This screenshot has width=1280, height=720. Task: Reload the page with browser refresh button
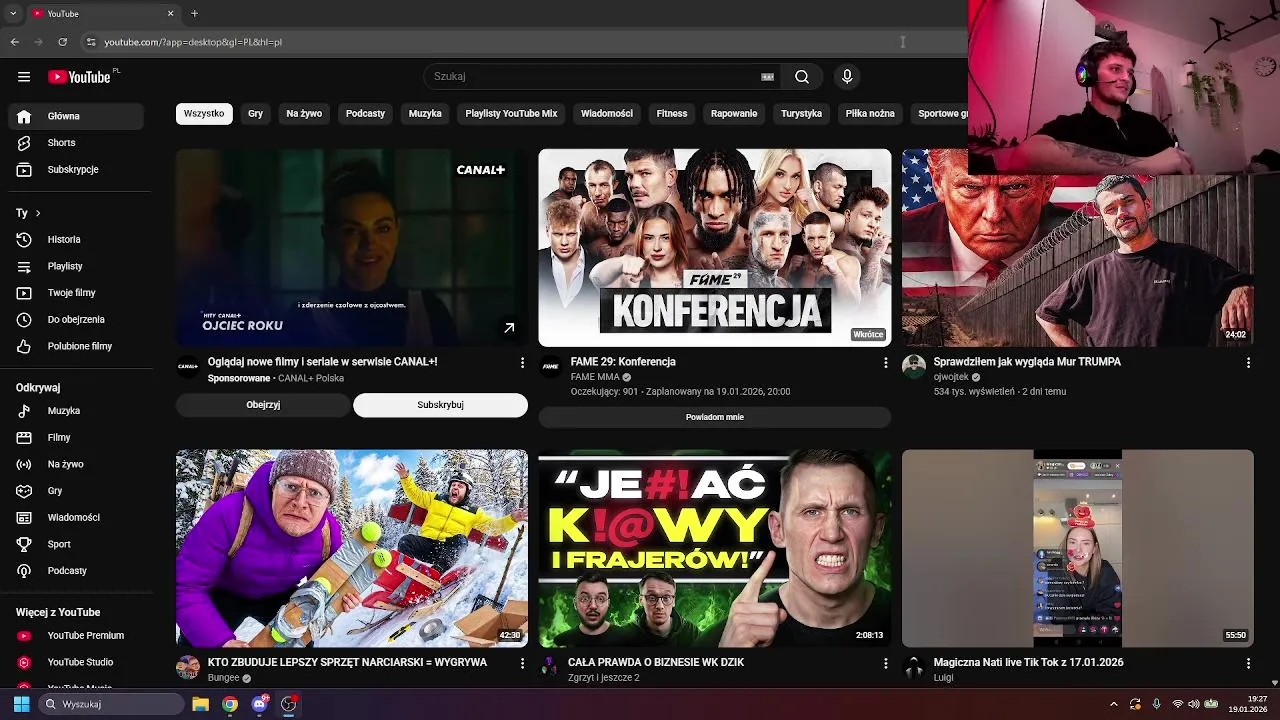[x=62, y=42]
